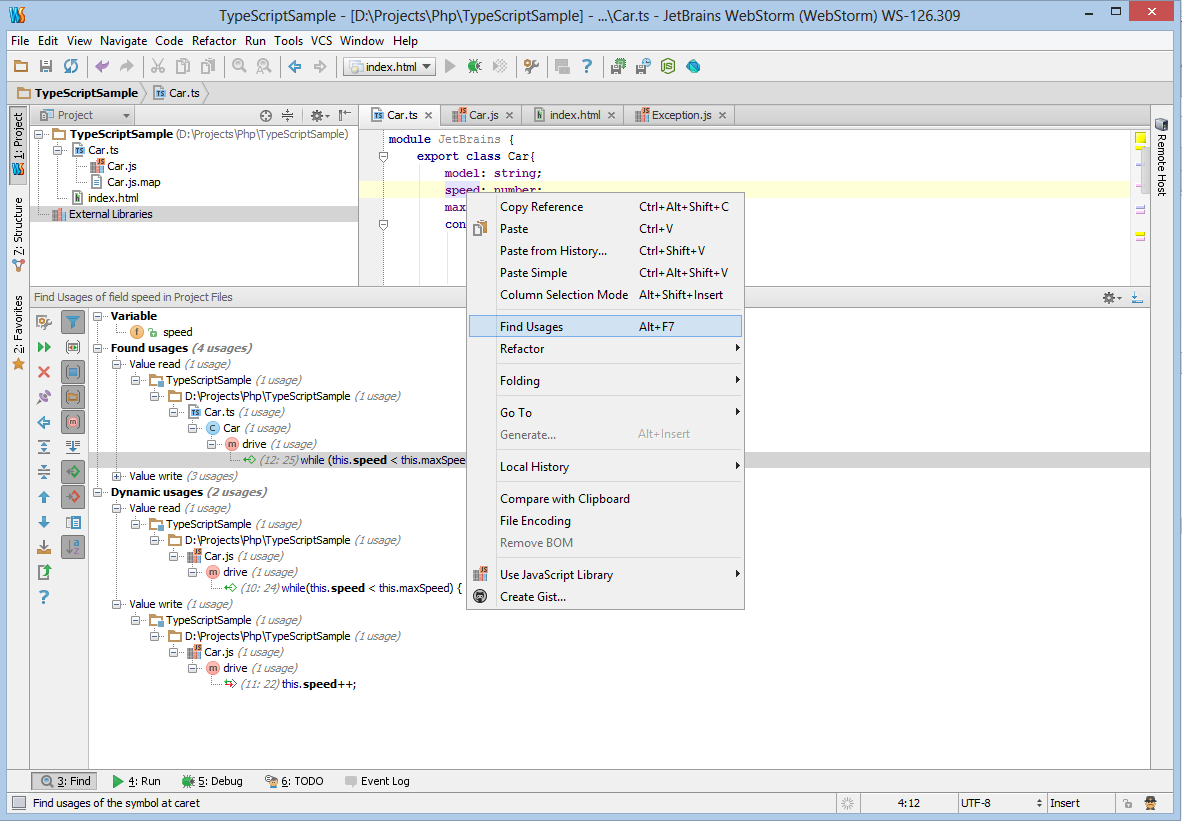Switch to the Car.js editor tab
Screen dimensions: 1182x821
(483, 115)
